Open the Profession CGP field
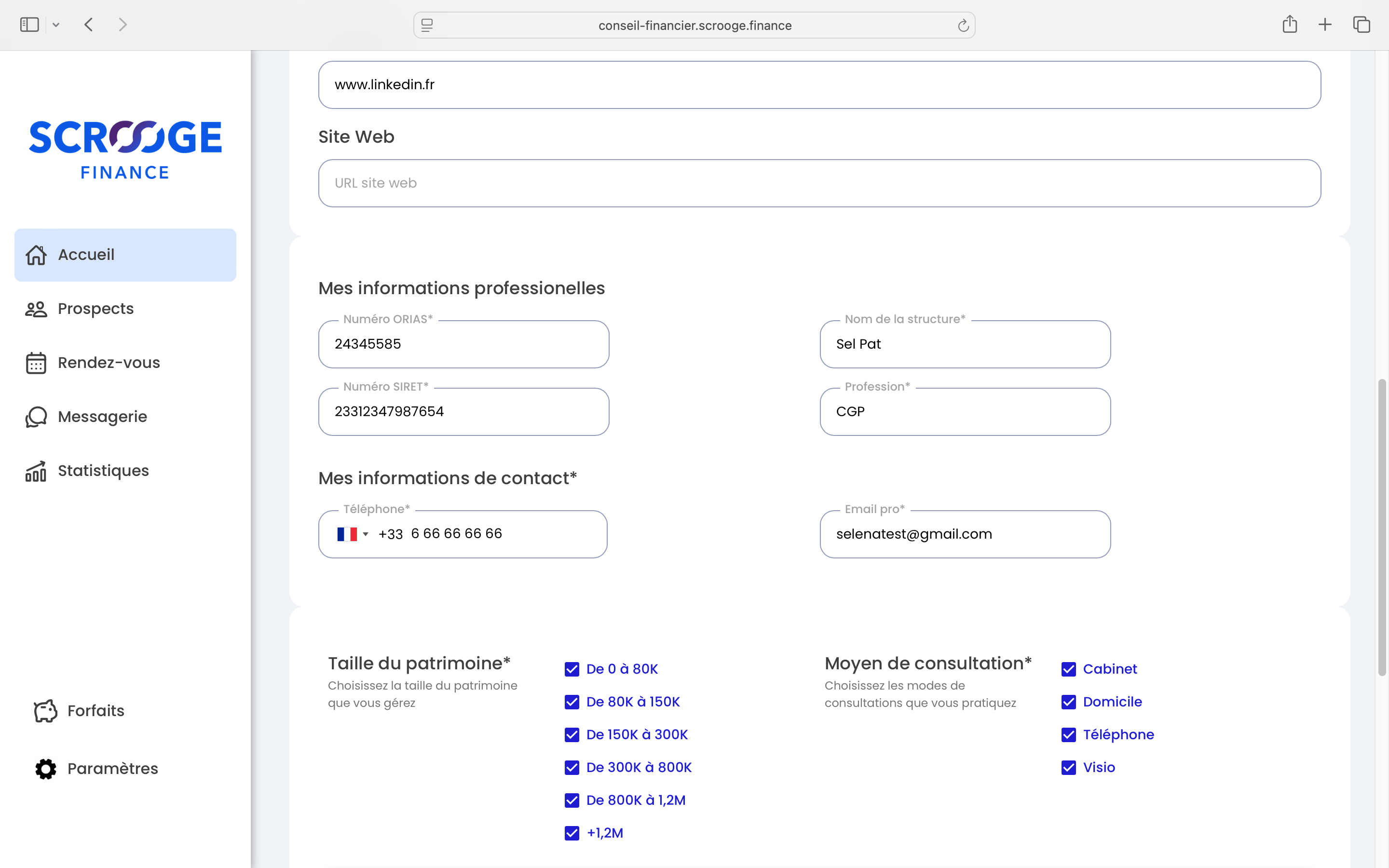This screenshot has height=868, width=1389. tap(965, 412)
